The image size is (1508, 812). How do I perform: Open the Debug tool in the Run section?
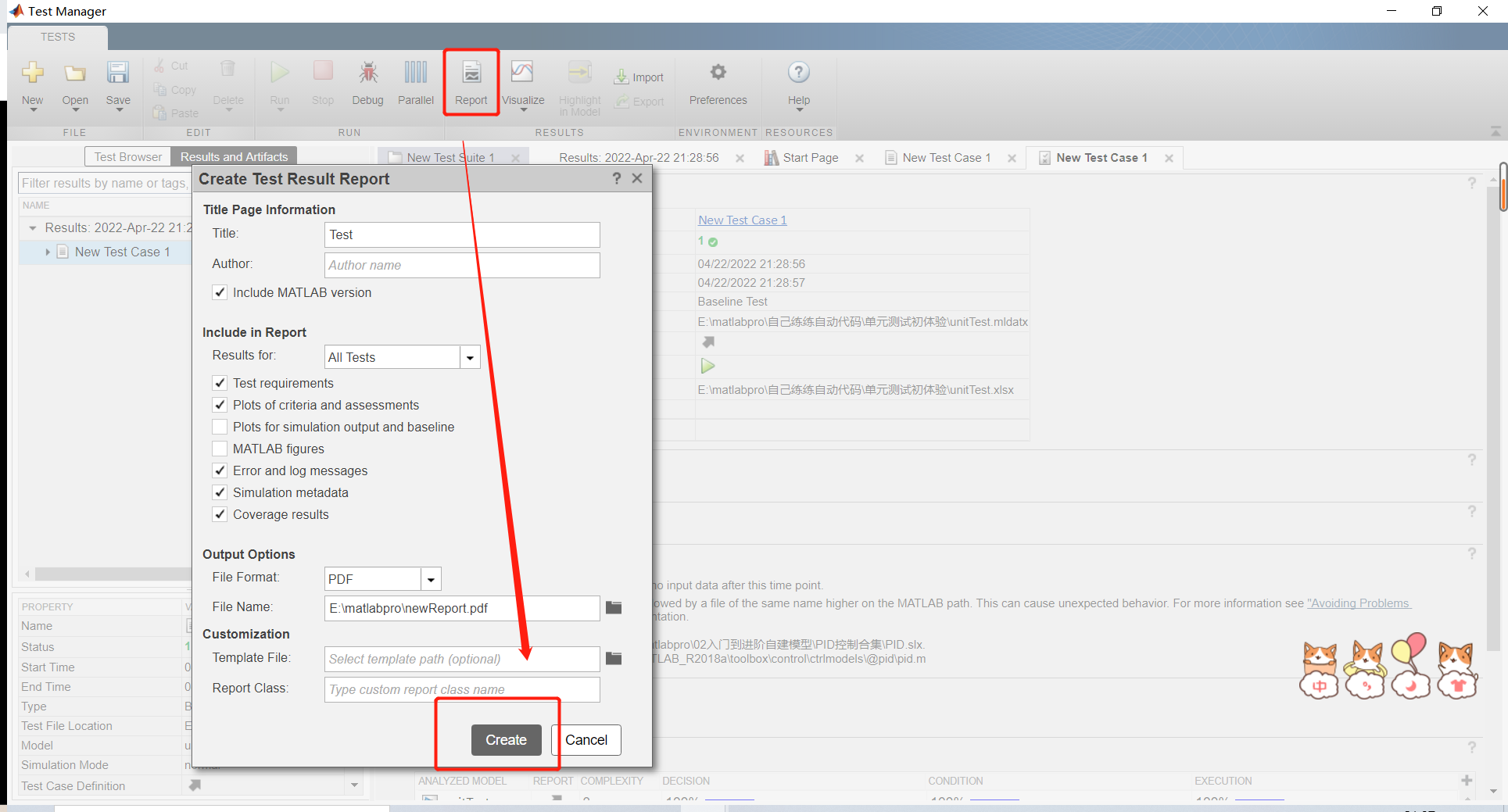(367, 82)
